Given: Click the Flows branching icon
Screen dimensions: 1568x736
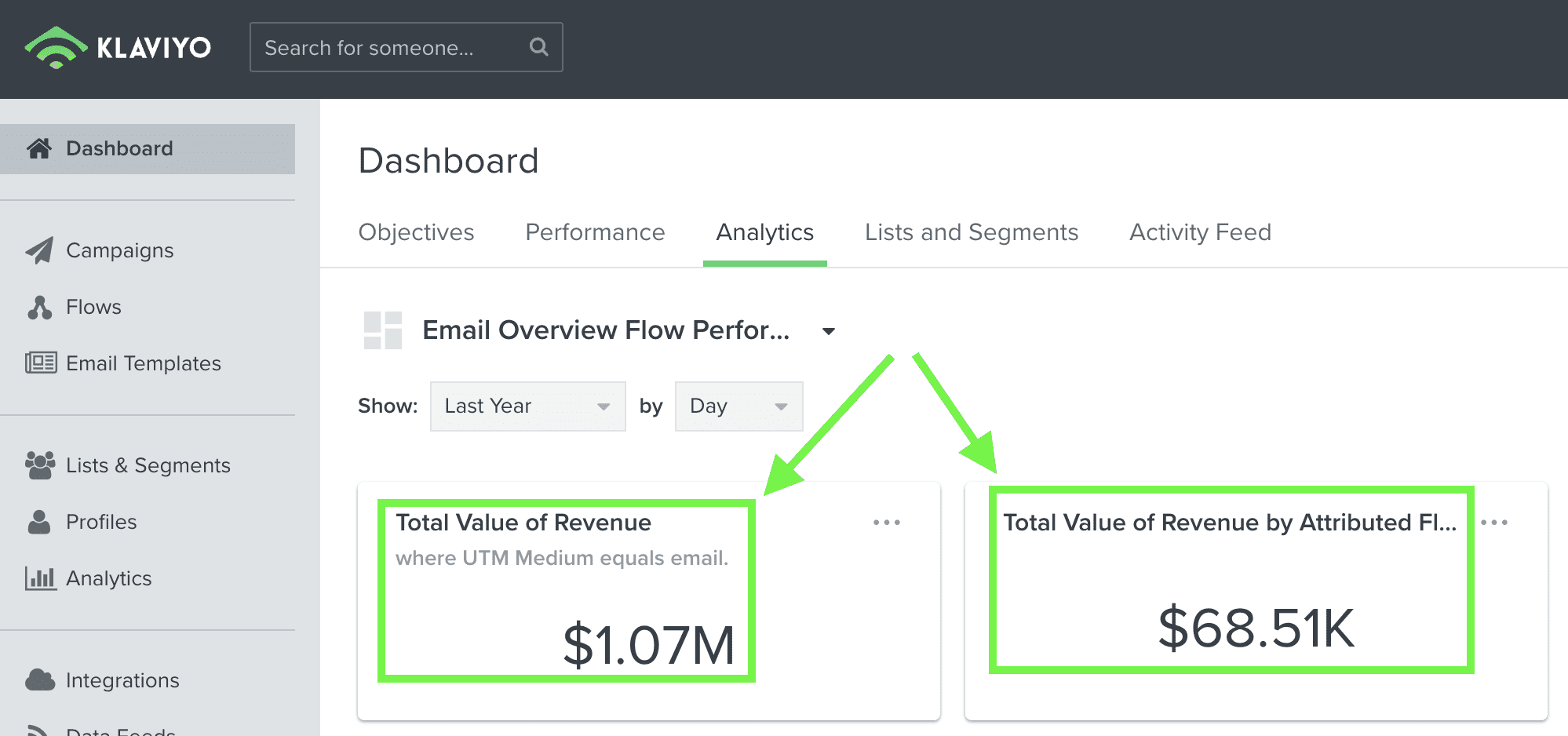Looking at the screenshot, I should coord(39,307).
